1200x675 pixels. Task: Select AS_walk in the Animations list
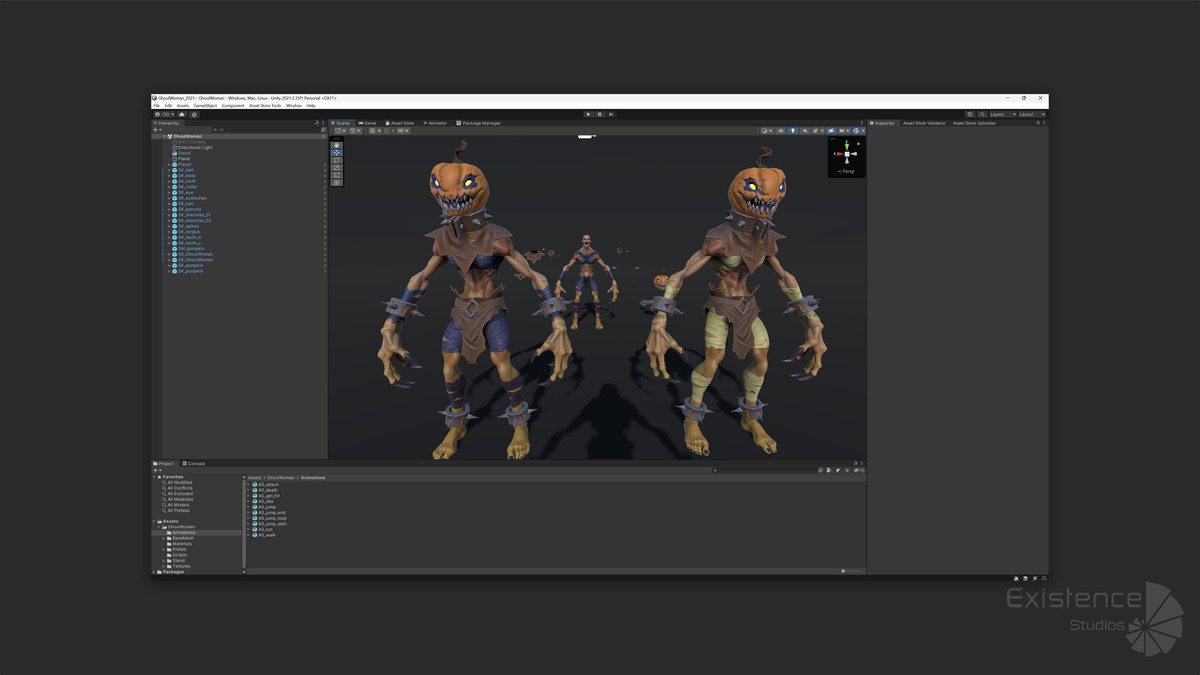266,535
